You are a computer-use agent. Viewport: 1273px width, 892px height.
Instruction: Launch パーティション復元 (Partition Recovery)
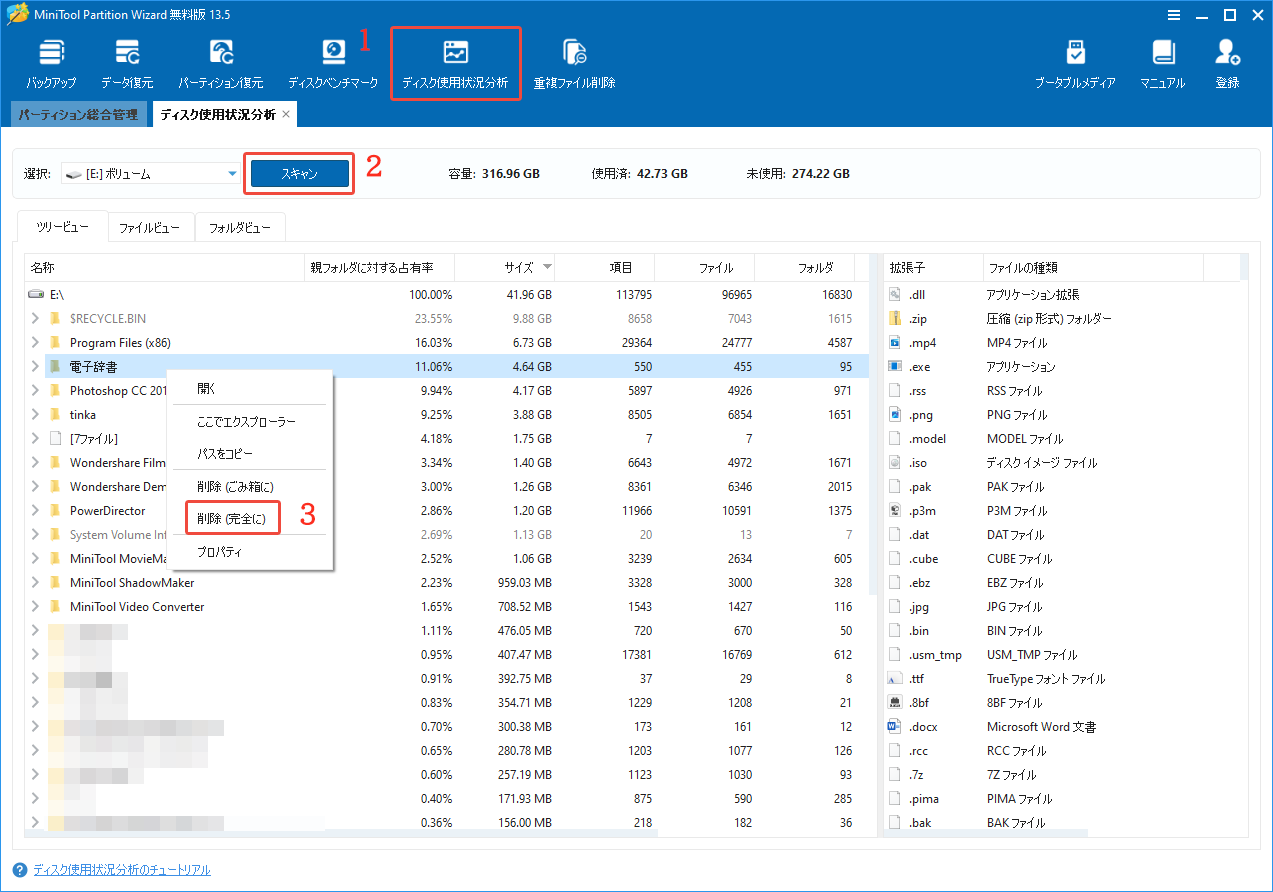click(220, 62)
